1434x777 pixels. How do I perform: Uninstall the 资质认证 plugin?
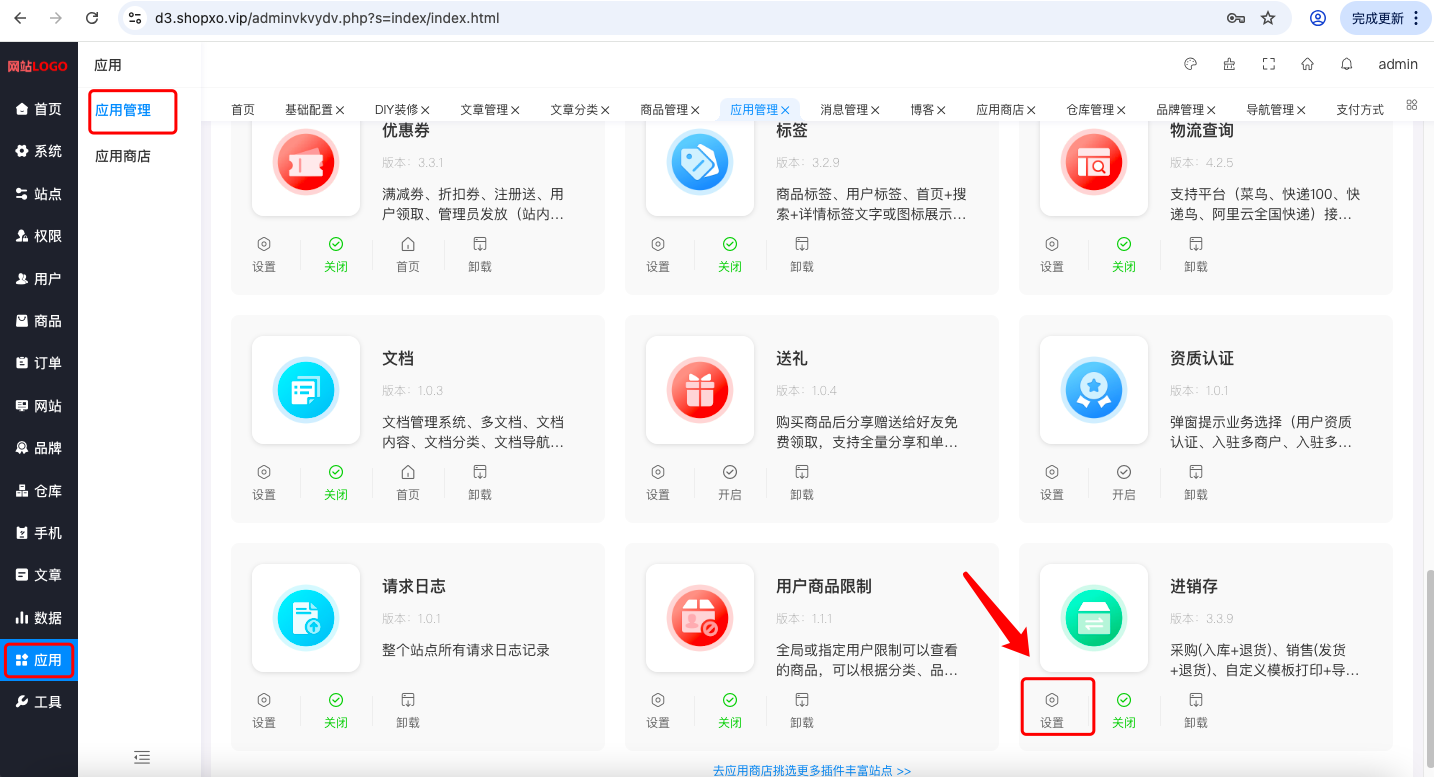(1196, 483)
